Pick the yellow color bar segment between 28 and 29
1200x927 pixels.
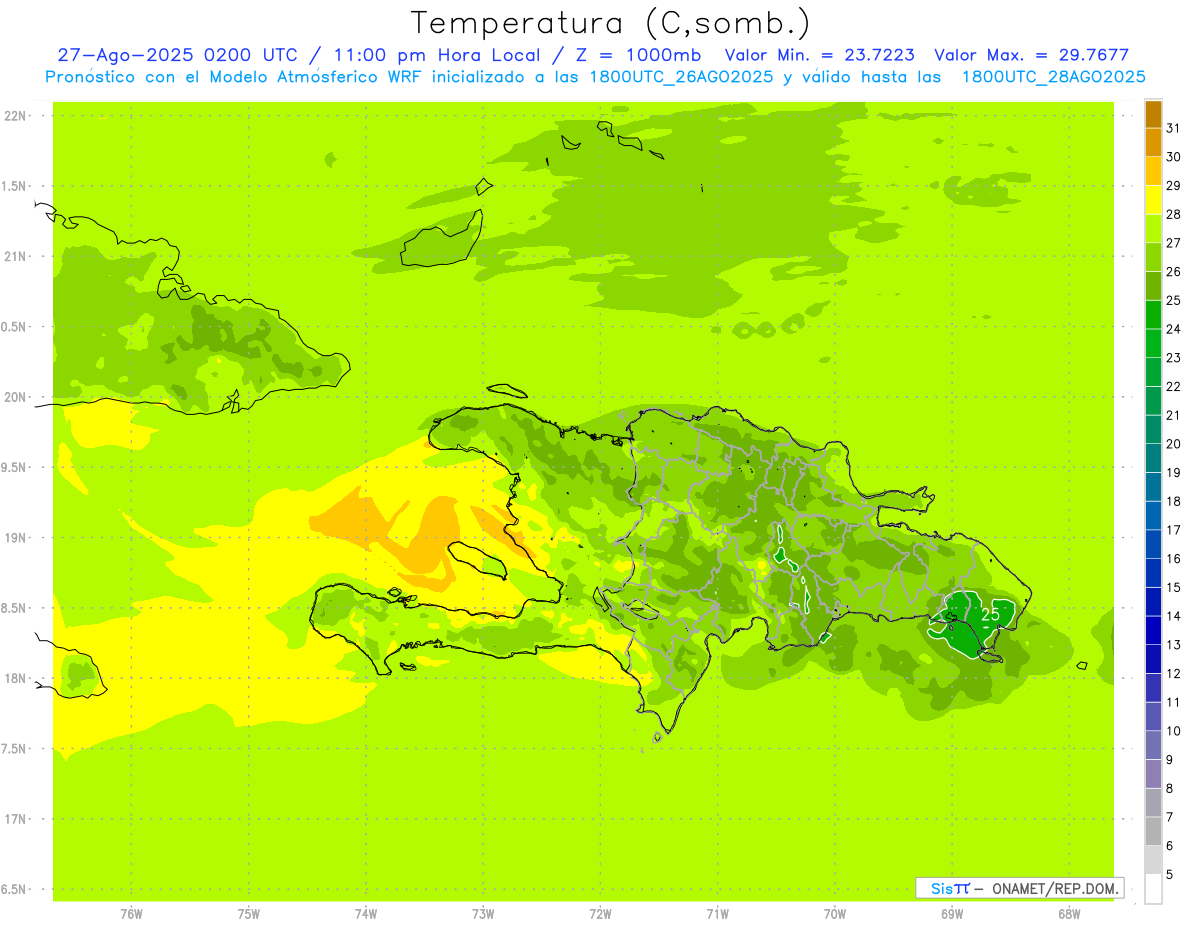1153,200
